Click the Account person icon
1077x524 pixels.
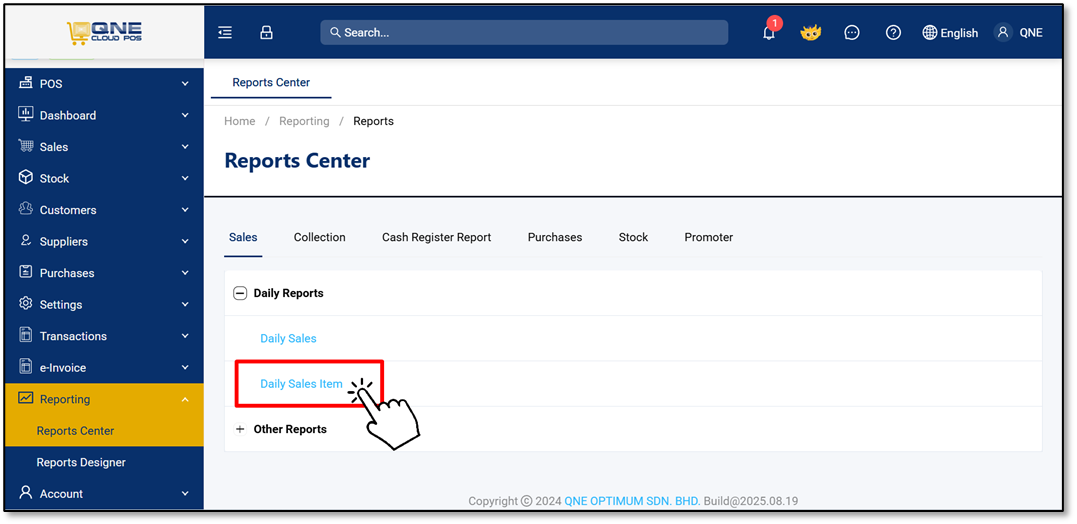pos(25,493)
